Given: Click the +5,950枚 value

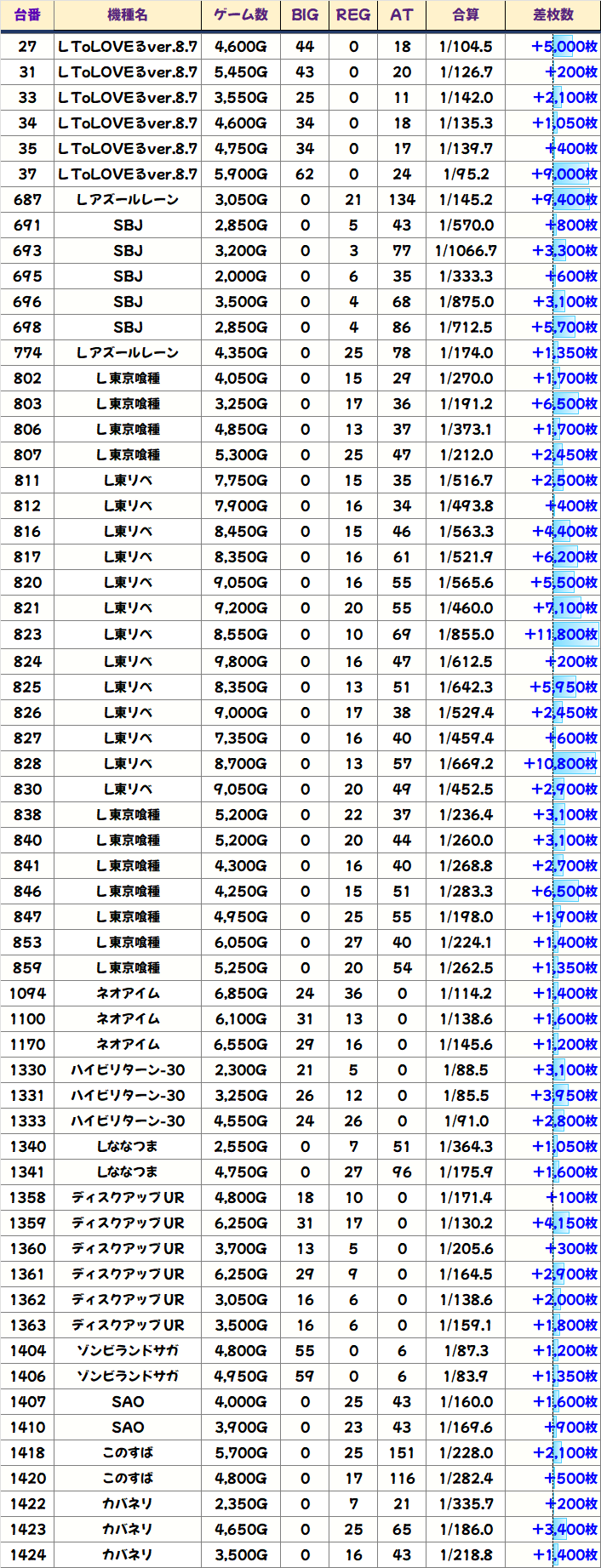Looking at the screenshot, I should (x=565, y=687).
